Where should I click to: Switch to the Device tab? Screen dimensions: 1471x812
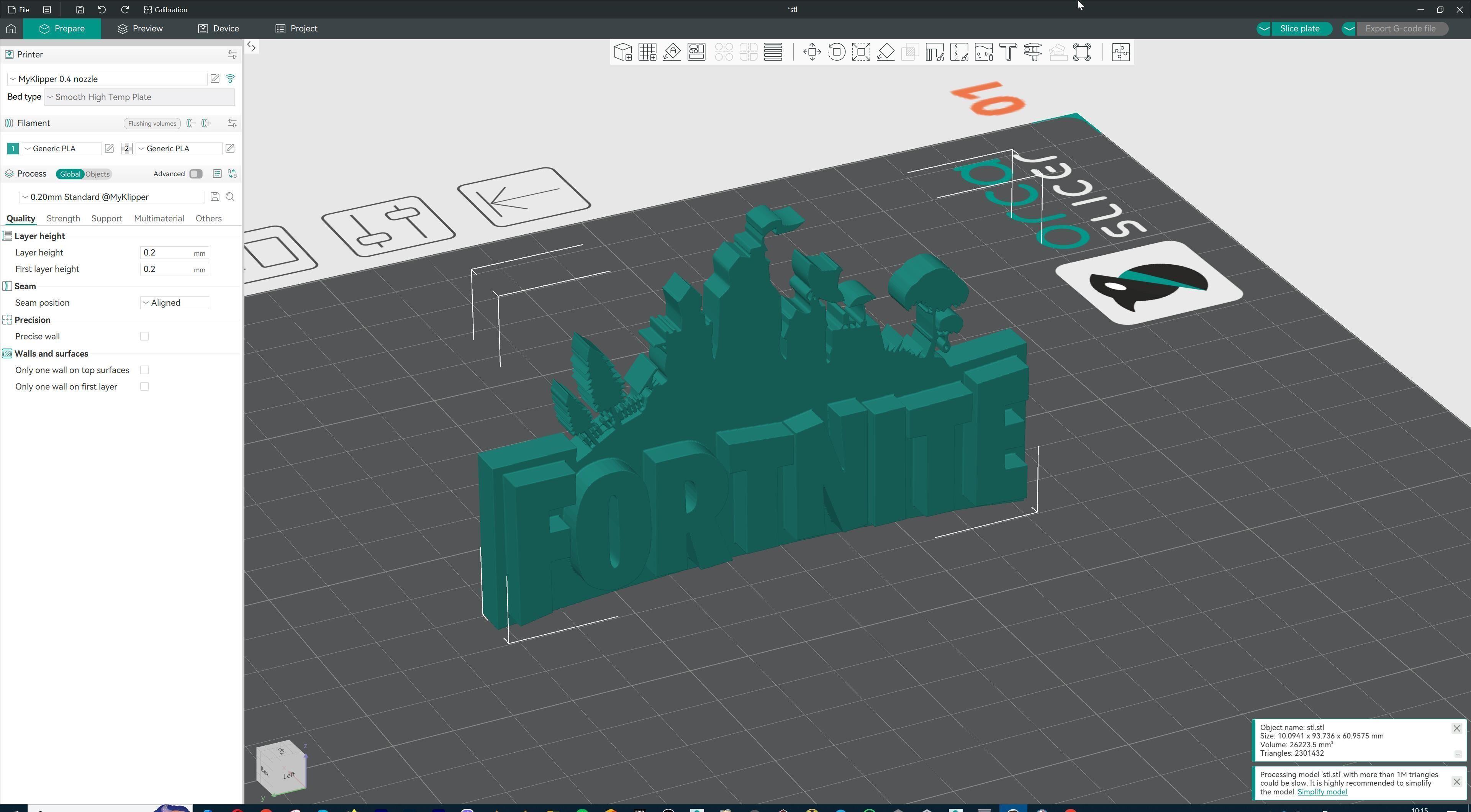tap(219, 29)
